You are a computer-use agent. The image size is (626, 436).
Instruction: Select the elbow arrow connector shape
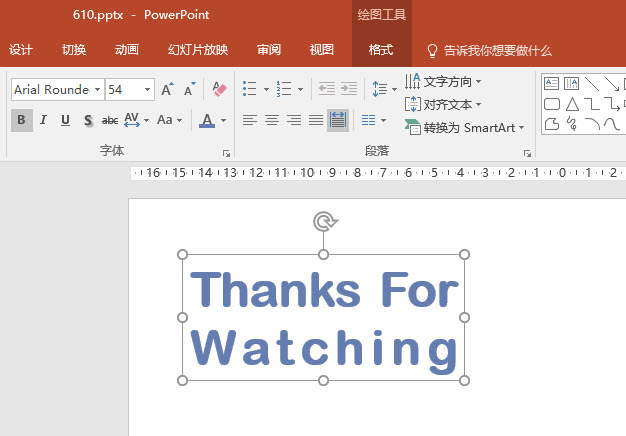(x=612, y=104)
